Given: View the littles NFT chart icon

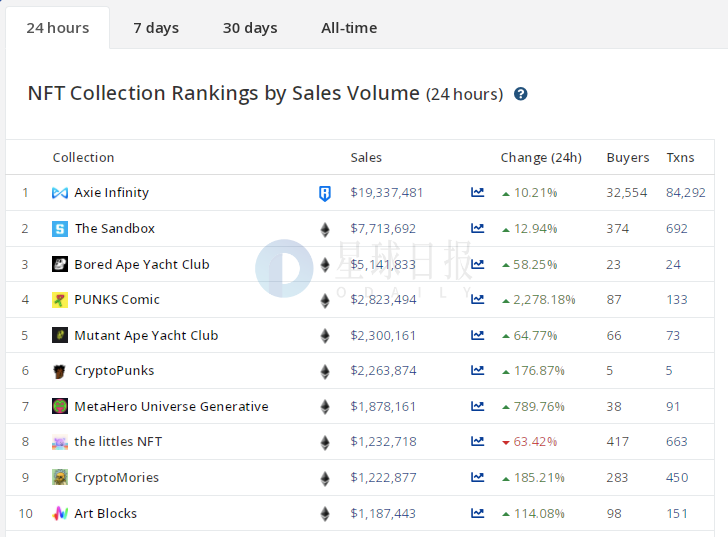Looking at the screenshot, I should [477, 441].
